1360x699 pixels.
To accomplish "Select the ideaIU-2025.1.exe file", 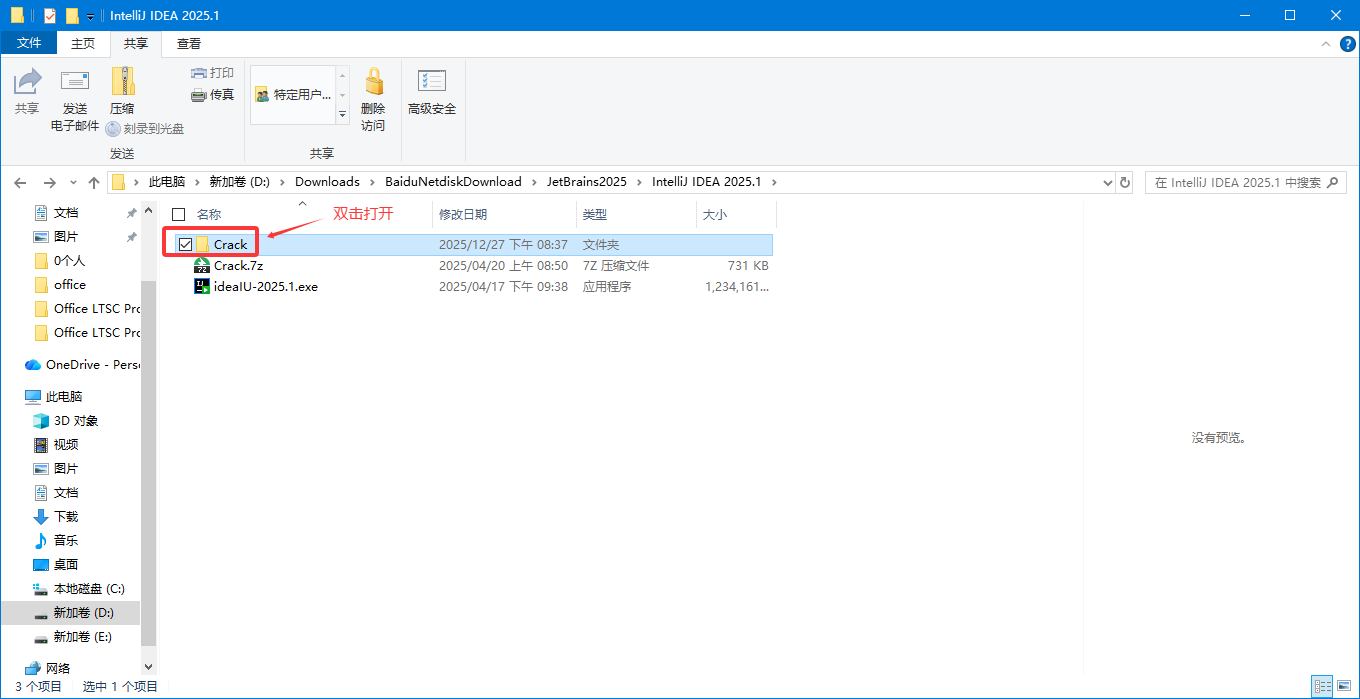I will pyautogui.click(x=266, y=287).
